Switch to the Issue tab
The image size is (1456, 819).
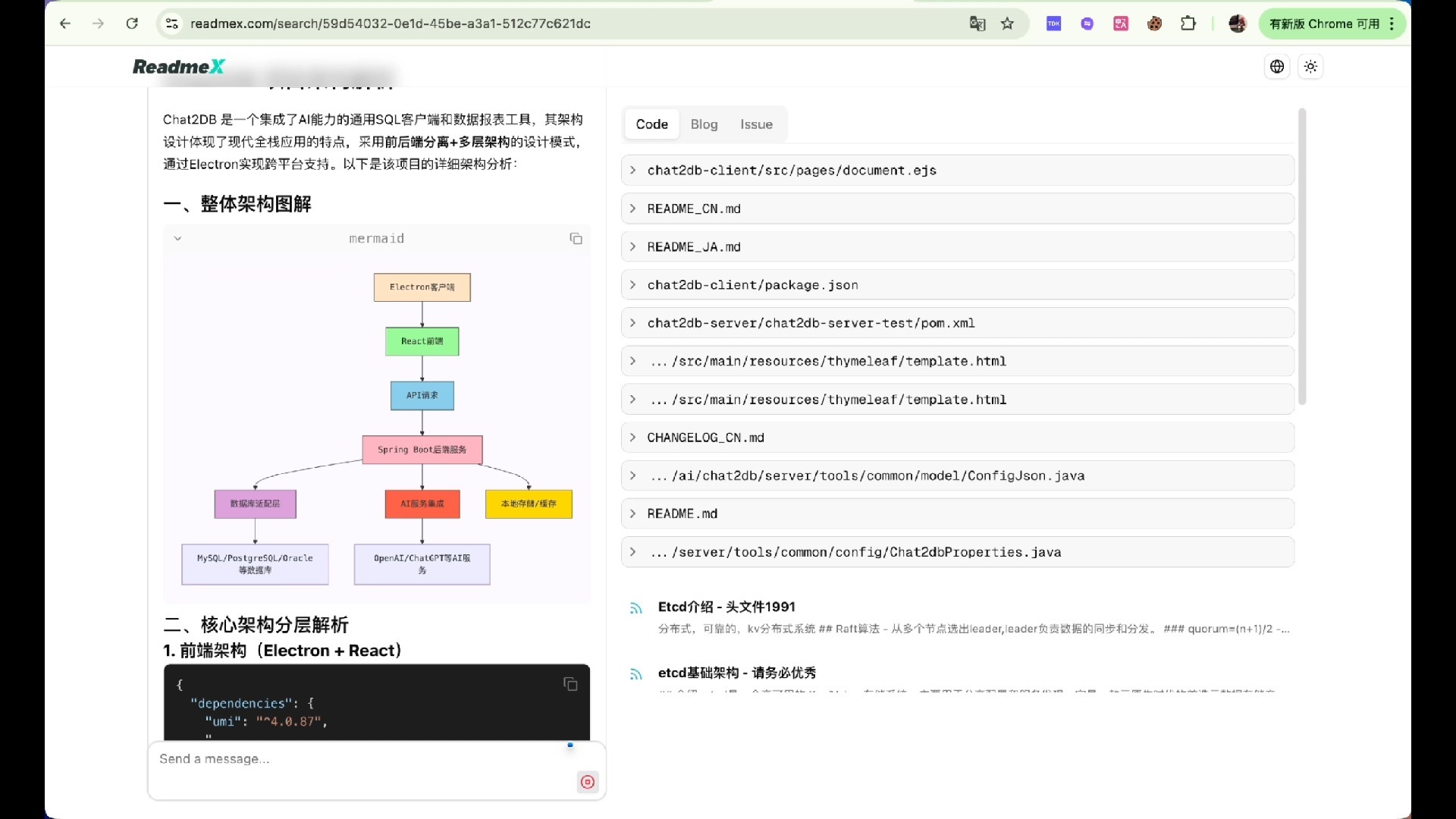[x=756, y=124]
